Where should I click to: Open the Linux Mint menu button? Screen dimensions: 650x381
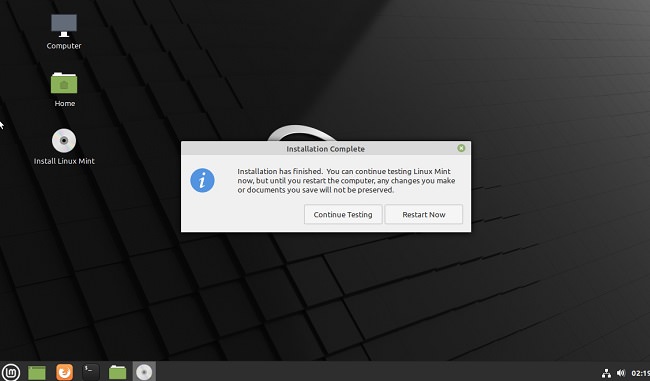[10, 372]
